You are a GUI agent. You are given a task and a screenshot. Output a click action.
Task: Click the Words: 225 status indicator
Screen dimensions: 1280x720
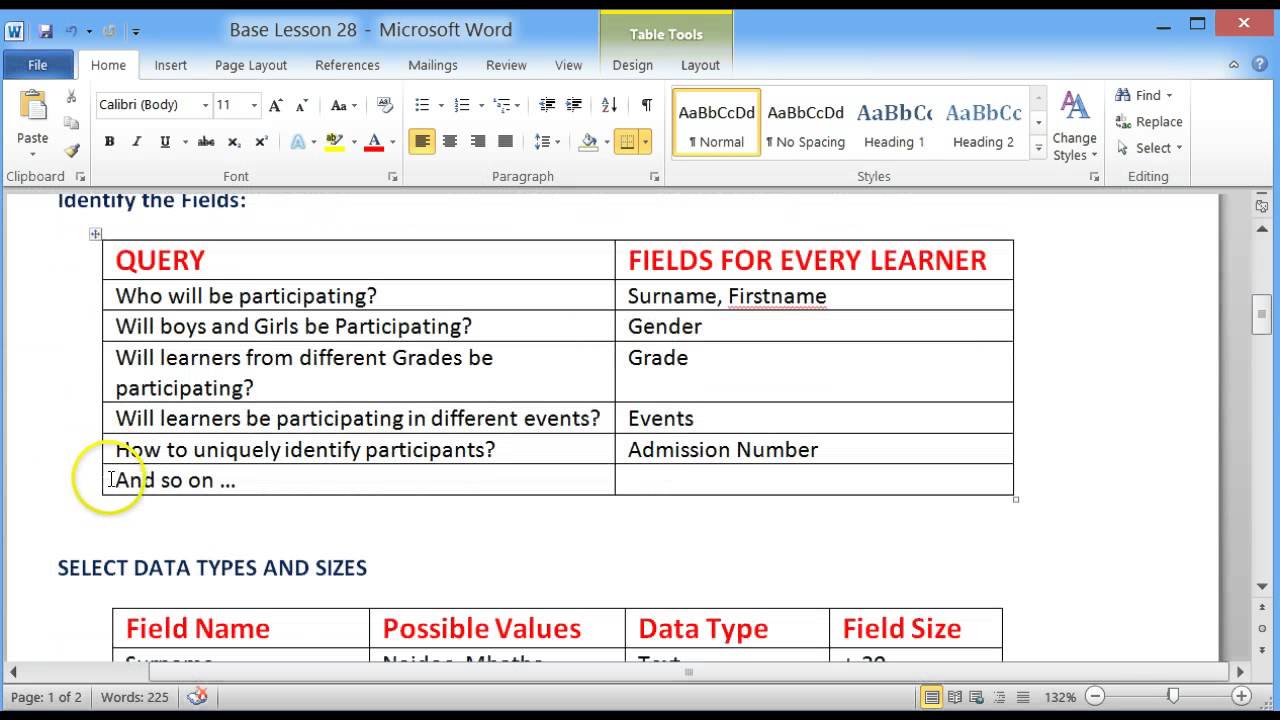[x=135, y=697]
